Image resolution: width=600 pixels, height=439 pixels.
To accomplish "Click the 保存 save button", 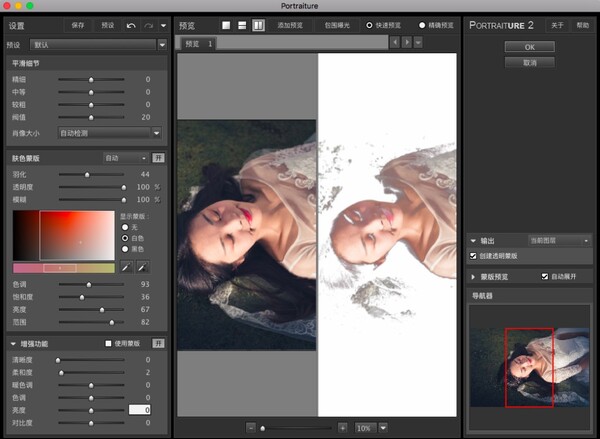I will point(78,25).
